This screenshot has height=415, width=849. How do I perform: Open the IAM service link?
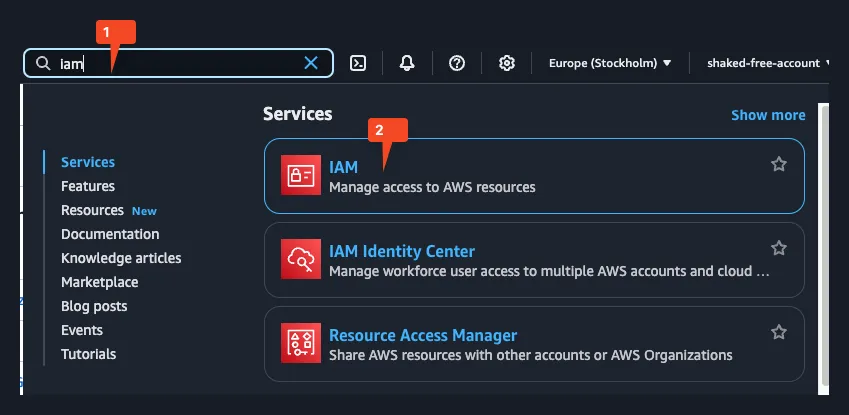tap(343, 167)
